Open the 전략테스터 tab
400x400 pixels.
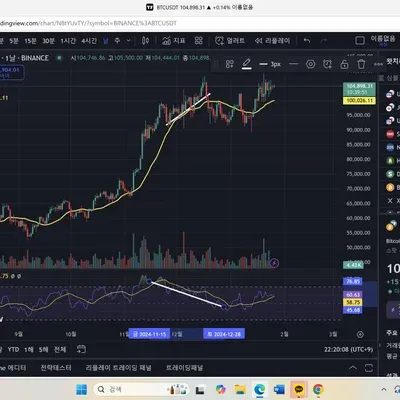[56, 368]
